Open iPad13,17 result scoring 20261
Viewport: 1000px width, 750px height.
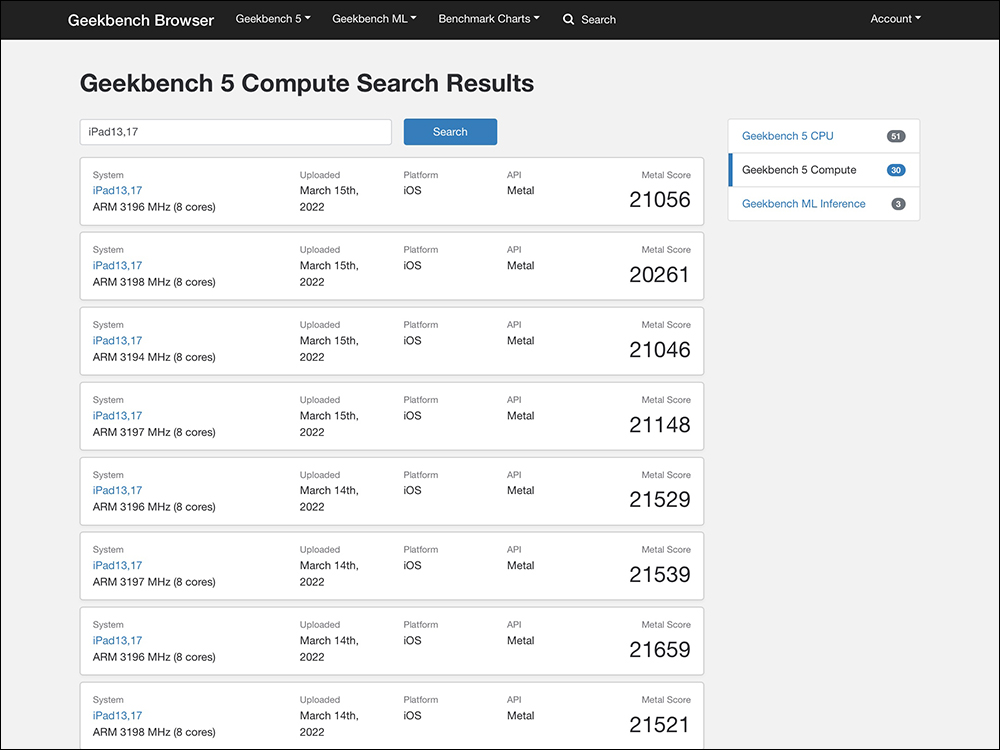(x=118, y=266)
